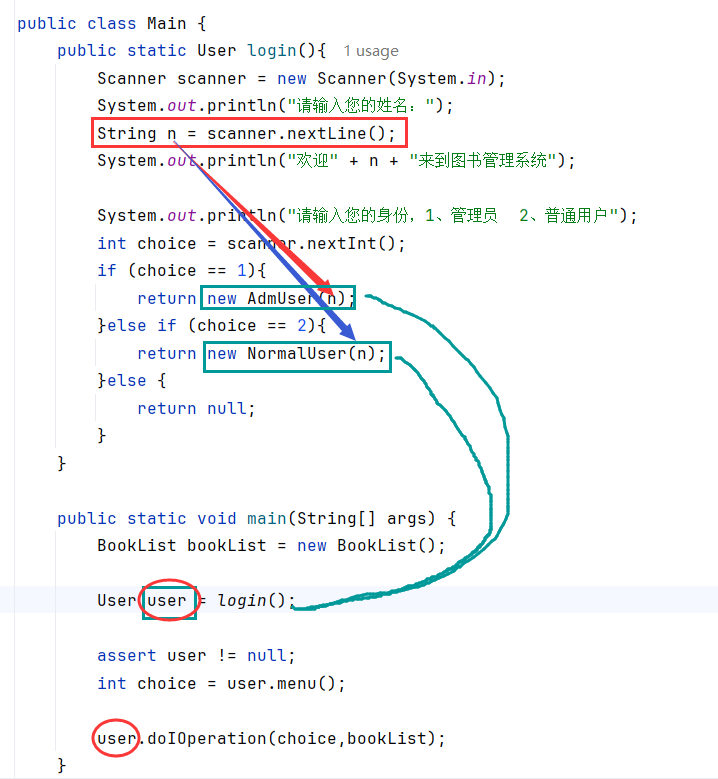Click the login method name in its declaration
The image size is (718, 779).
(x=272, y=51)
